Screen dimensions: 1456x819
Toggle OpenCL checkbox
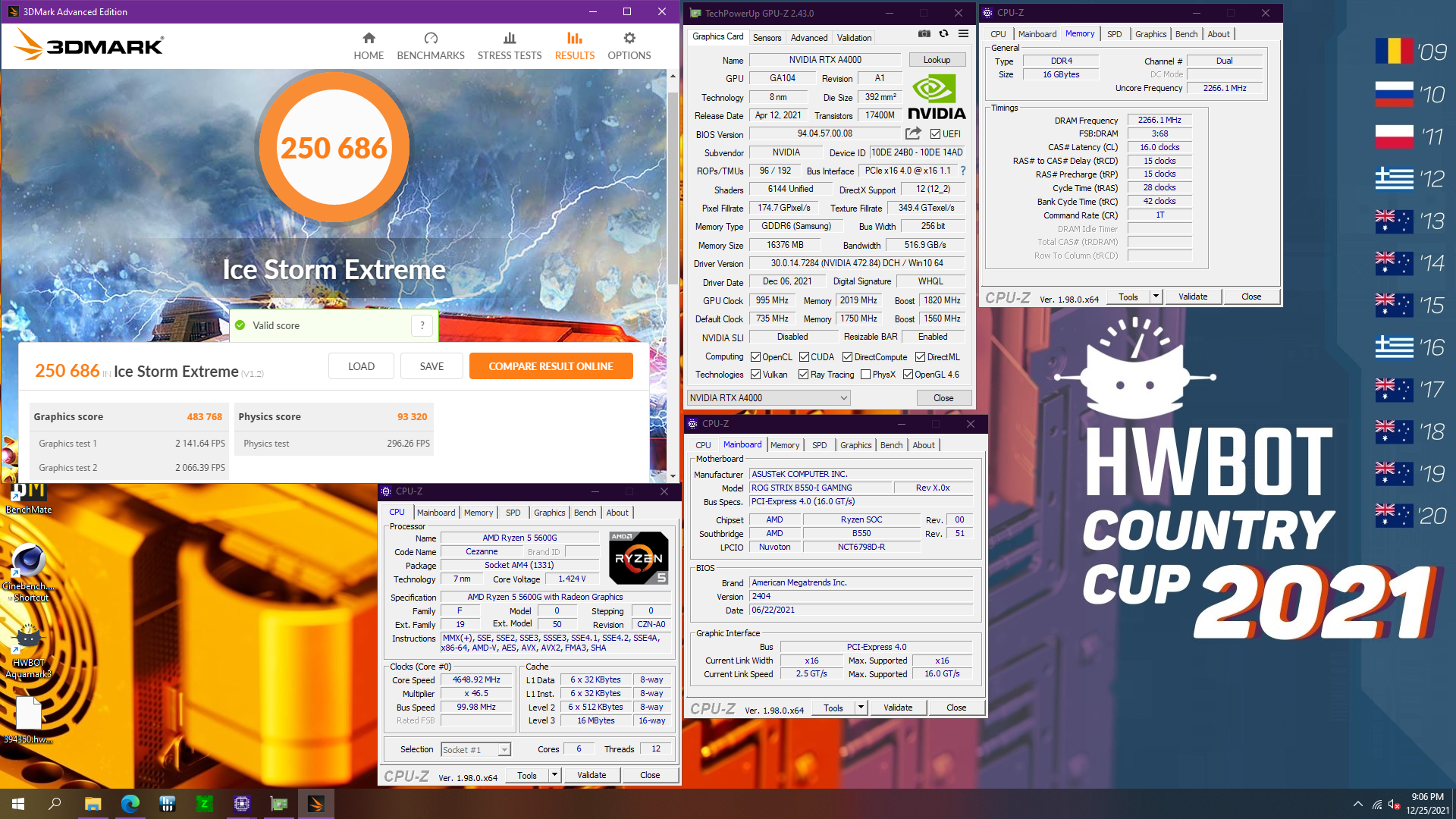coord(755,357)
